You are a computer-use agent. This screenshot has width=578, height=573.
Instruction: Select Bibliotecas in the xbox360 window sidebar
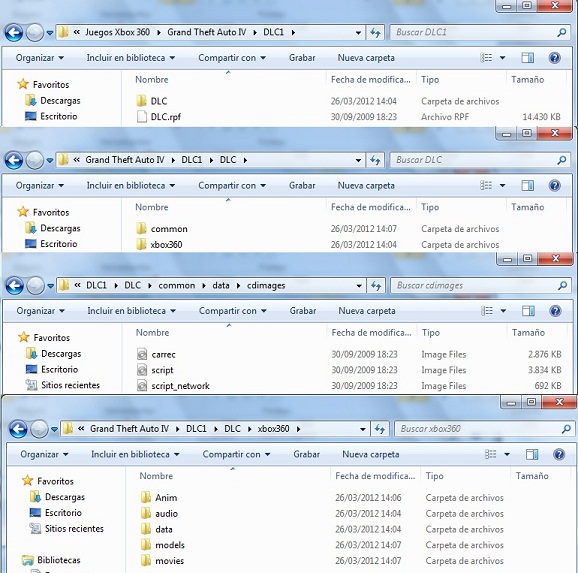click(51, 560)
